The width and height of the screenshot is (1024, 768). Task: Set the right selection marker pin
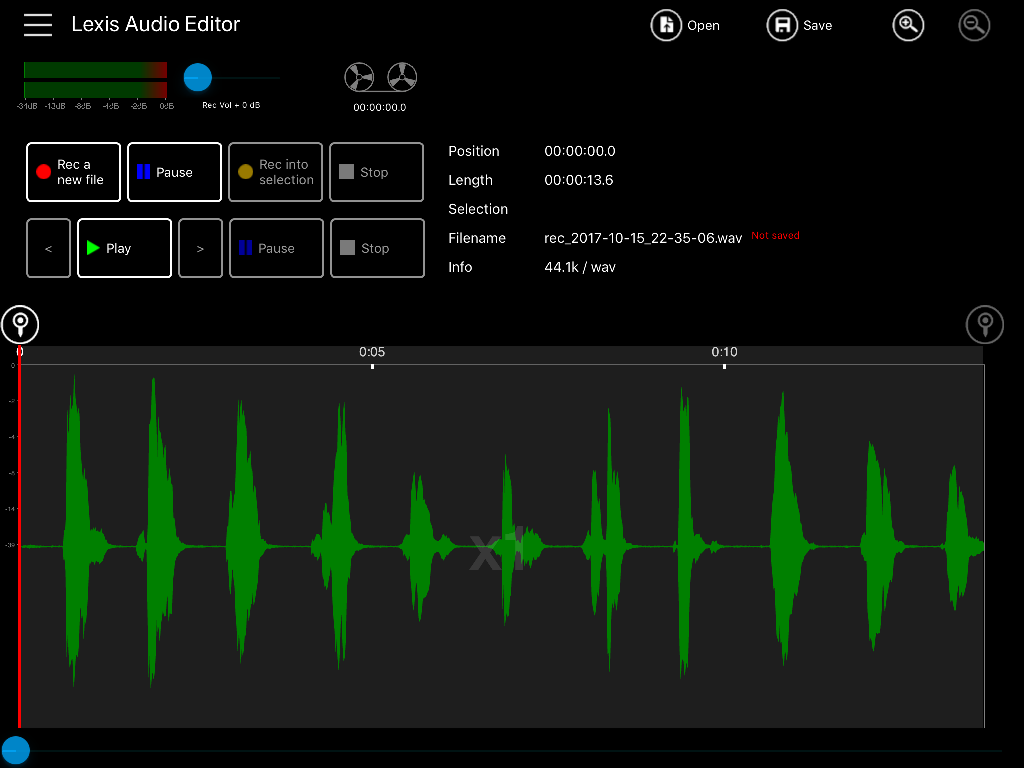point(985,325)
